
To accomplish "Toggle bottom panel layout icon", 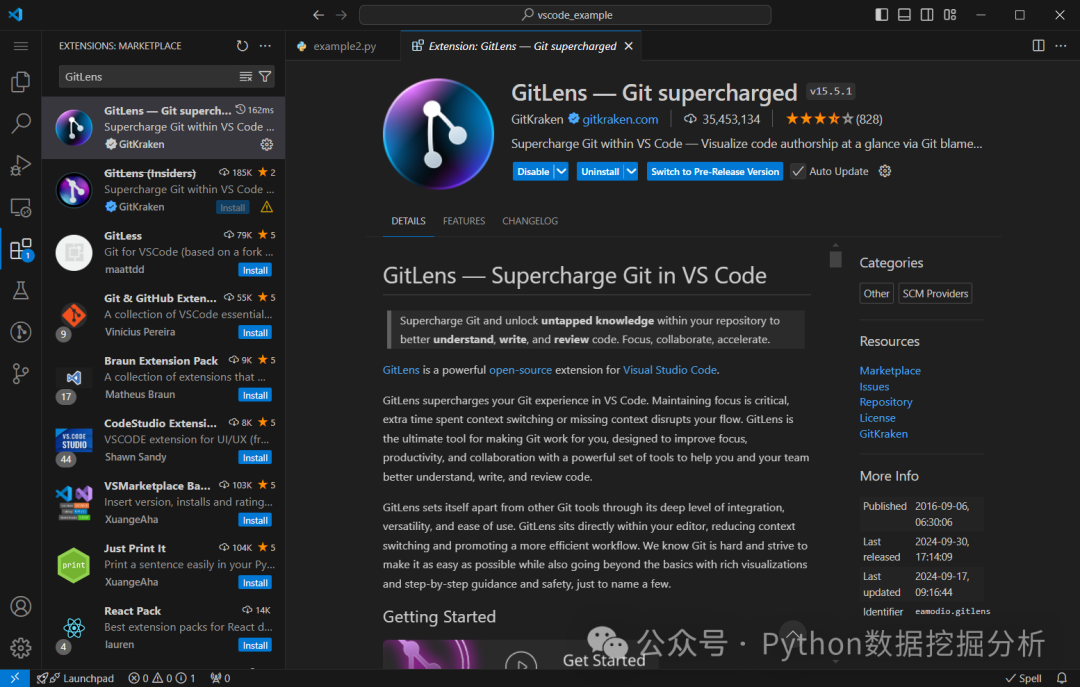I will pyautogui.click(x=904, y=14).
